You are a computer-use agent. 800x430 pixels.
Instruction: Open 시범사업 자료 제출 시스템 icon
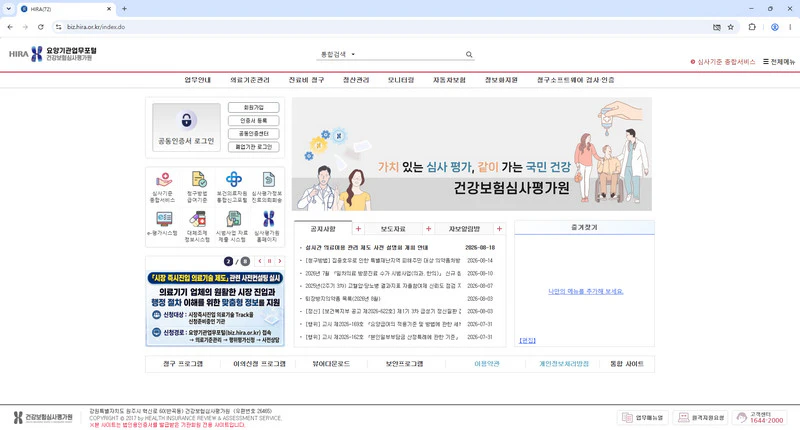pos(232,226)
